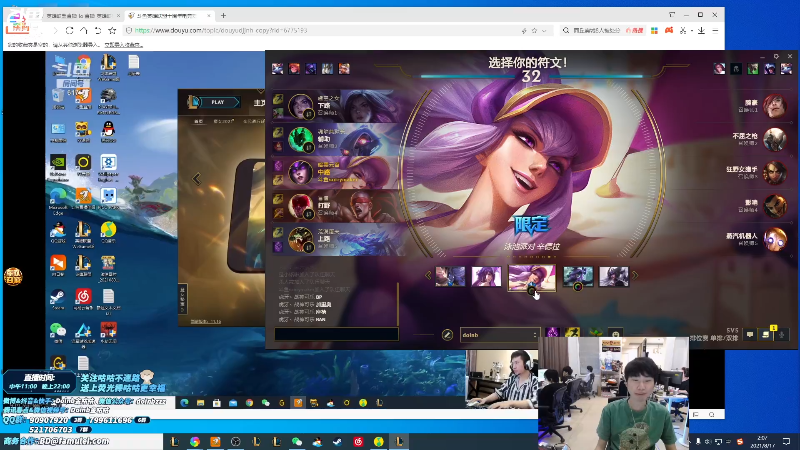This screenshot has width=800, height=450.
Task: Select the 中路 player row
Action: pos(337,172)
